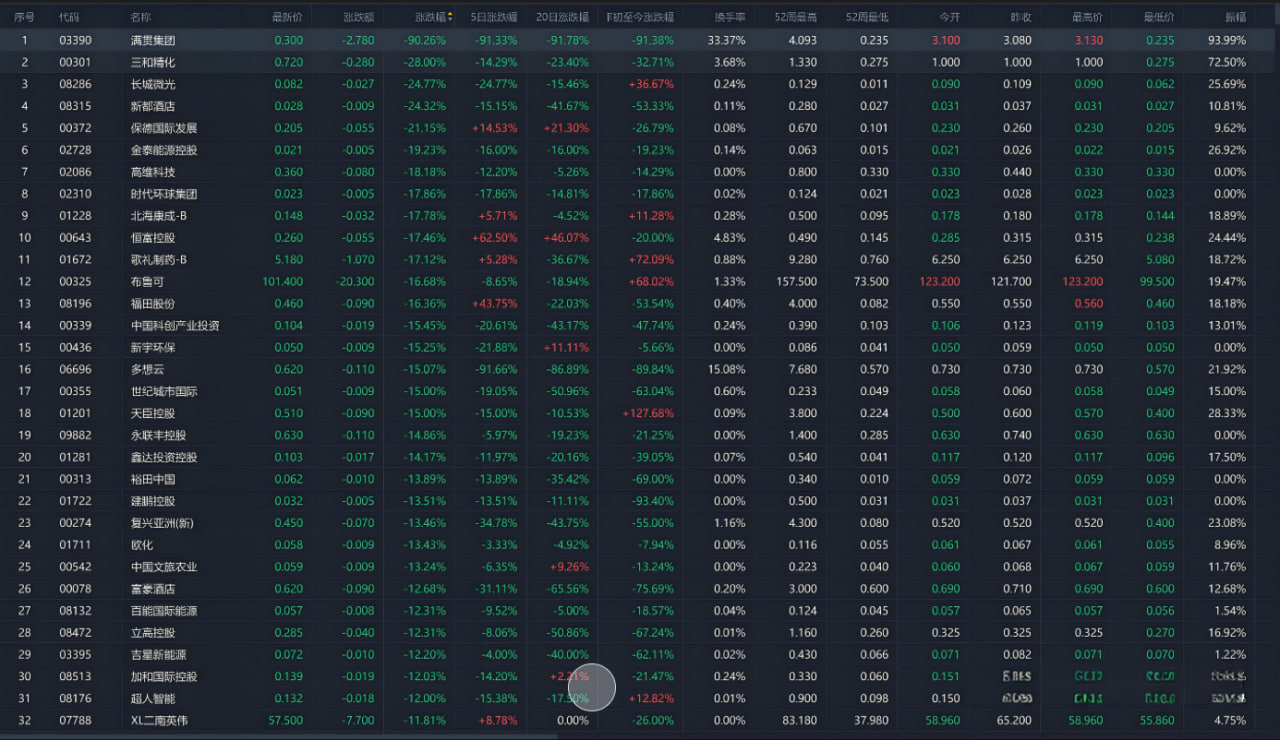Screen dimensions: 1280x740
Task: Select stock name 新宇环保
Action: (x=153, y=347)
